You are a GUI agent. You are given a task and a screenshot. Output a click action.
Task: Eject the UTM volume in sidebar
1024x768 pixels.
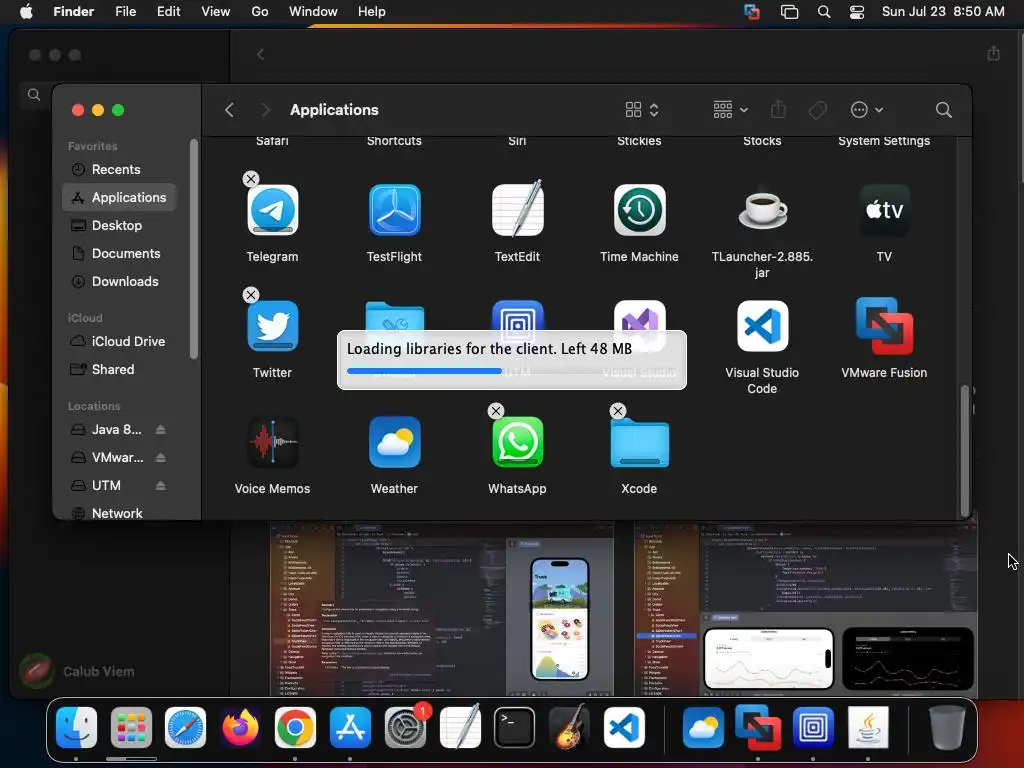pos(161,486)
